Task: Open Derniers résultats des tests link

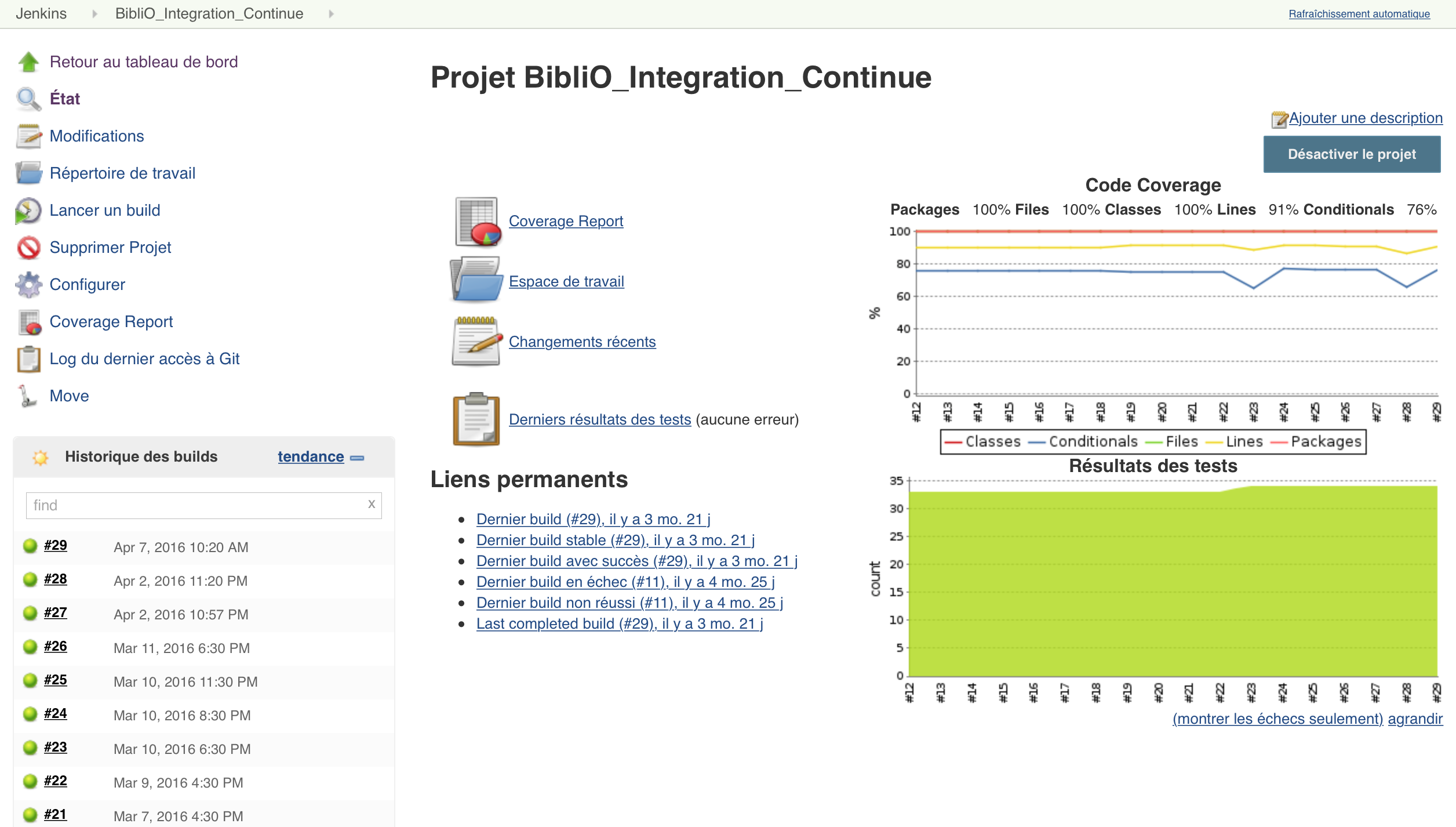Action: [600, 419]
